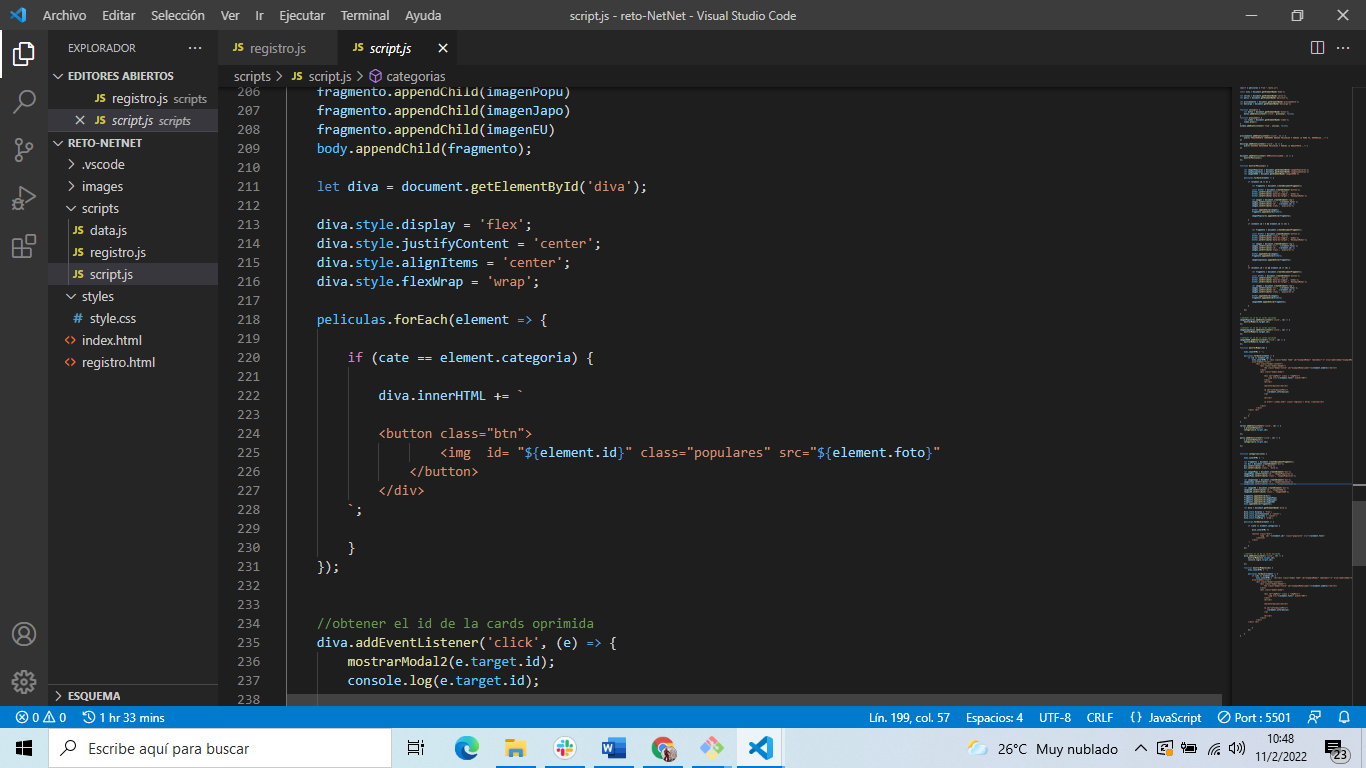Click the 1 hr 33 mins timer status
The height and width of the screenshot is (768, 1366).
[x=123, y=718]
